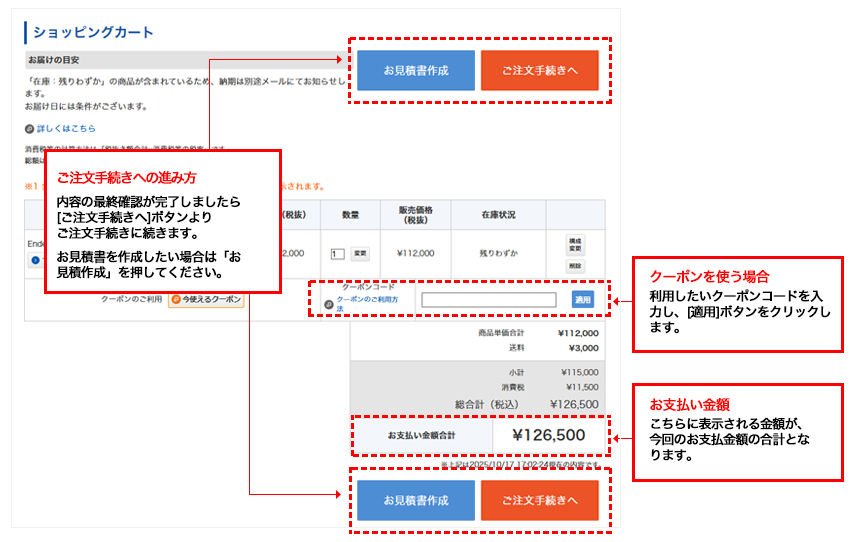Image resolution: width=857 pixels, height=542 pixels.
Task: Open the 詳しくはこちら link
Action: click(66, 129)
